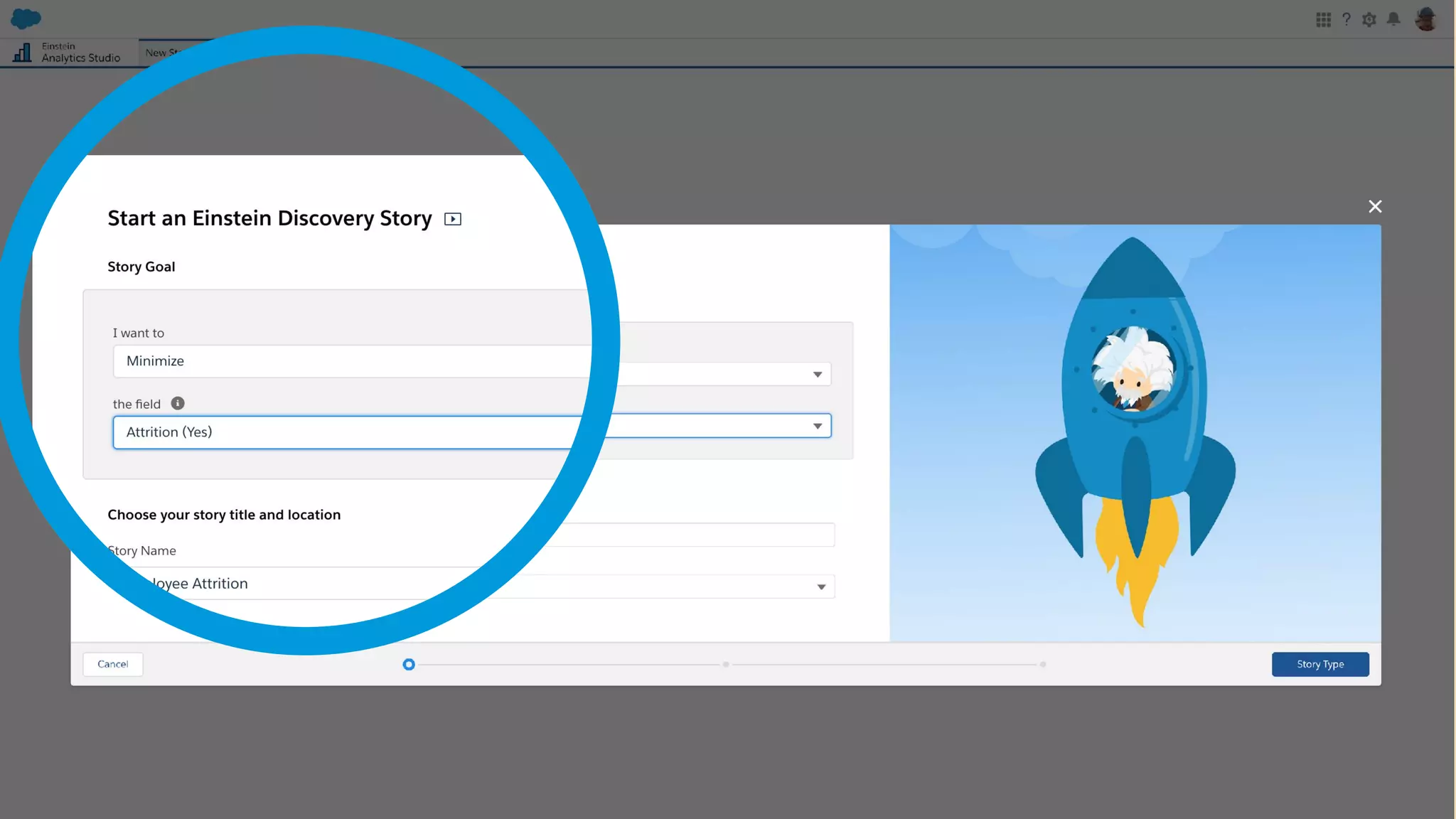The image size is (1456, 819).
Task: Expand the Attrition (Yes) field dropdown arrow
Action: click(x=818, y=427)
